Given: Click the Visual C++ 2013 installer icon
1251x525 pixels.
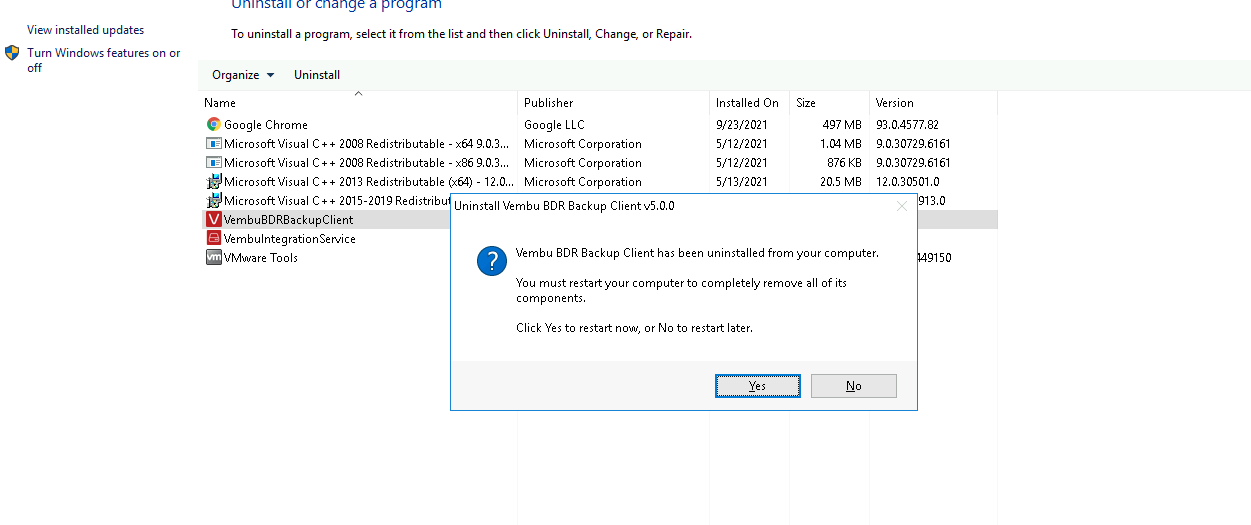Looking at the screenshot, I should [x=213, y=182].
